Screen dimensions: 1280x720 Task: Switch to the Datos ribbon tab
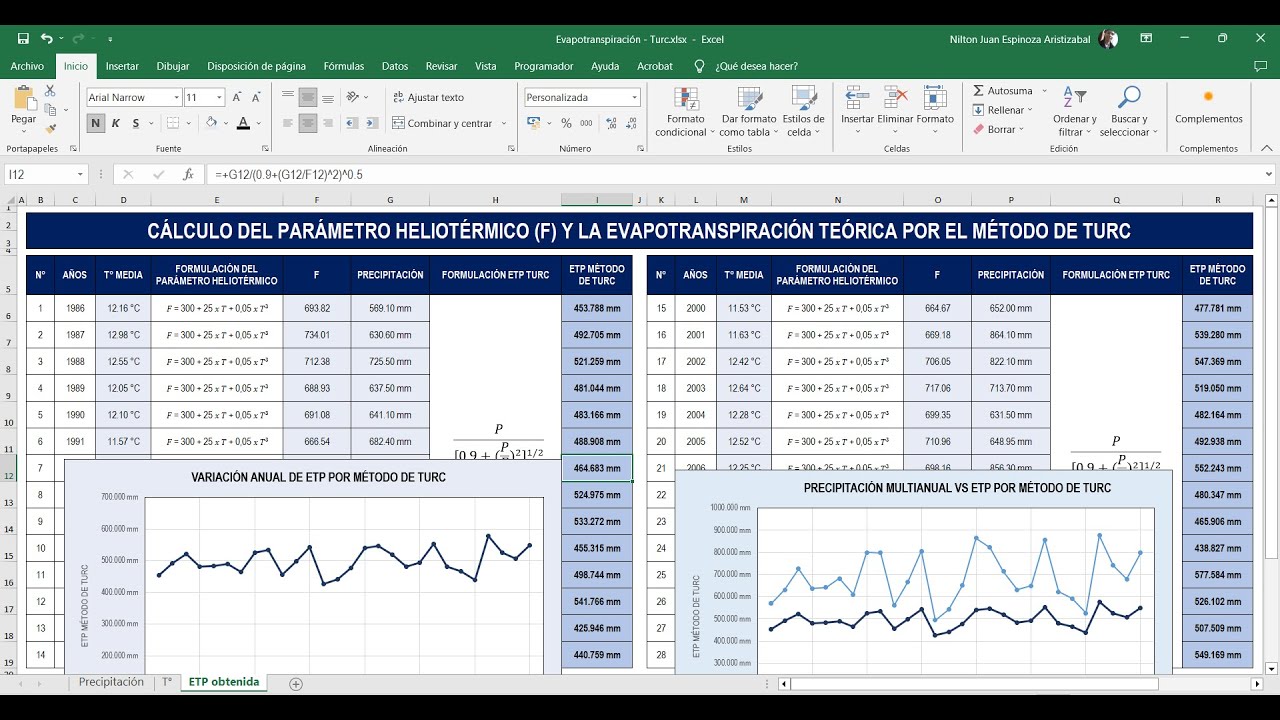[395, 66]
